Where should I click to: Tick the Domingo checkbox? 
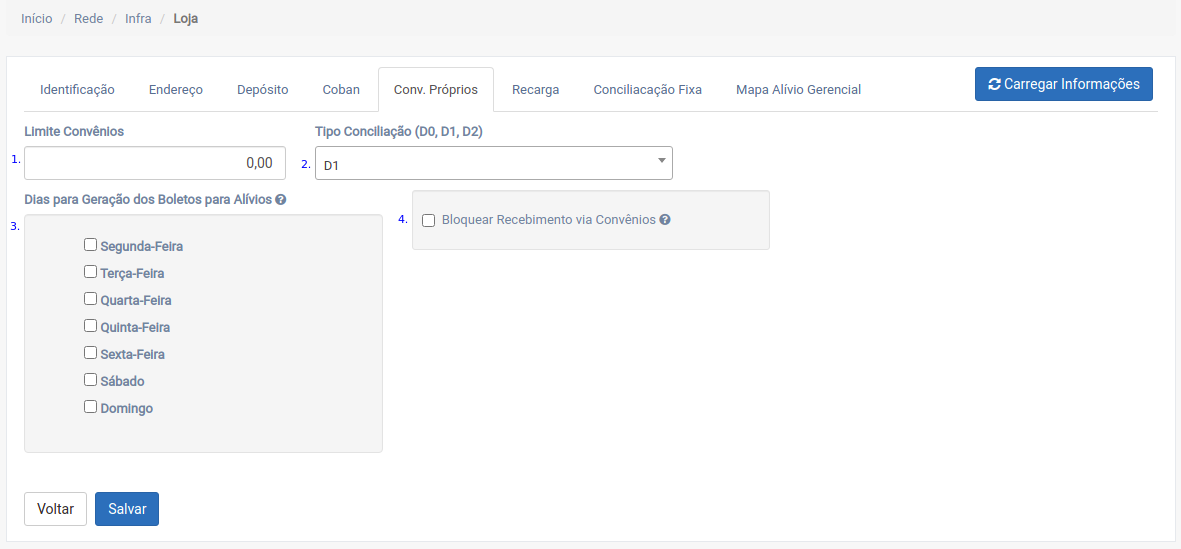click(x=90, y=407)
